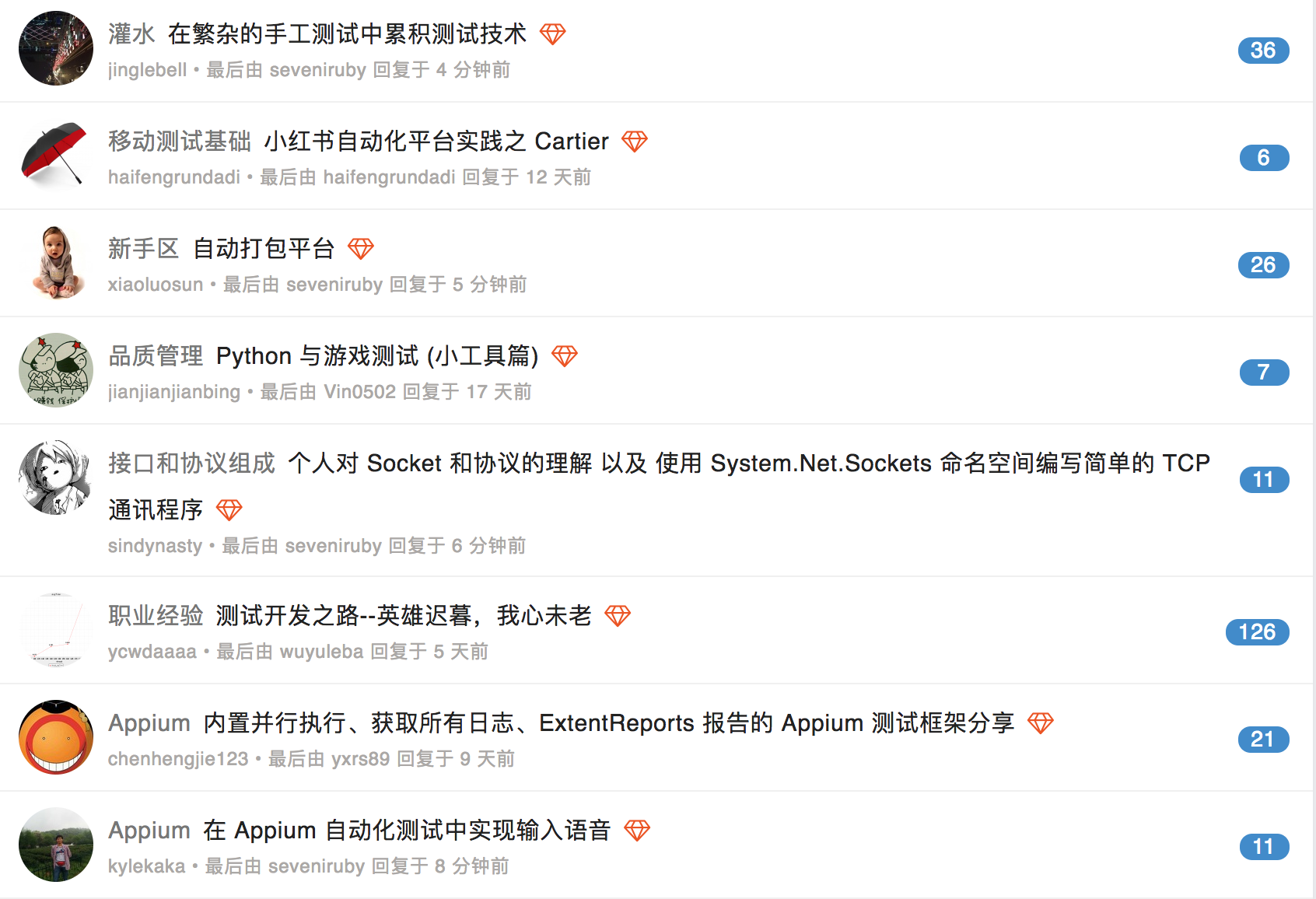
Task: Click the 36 reply count badge
Action: 1264,51
